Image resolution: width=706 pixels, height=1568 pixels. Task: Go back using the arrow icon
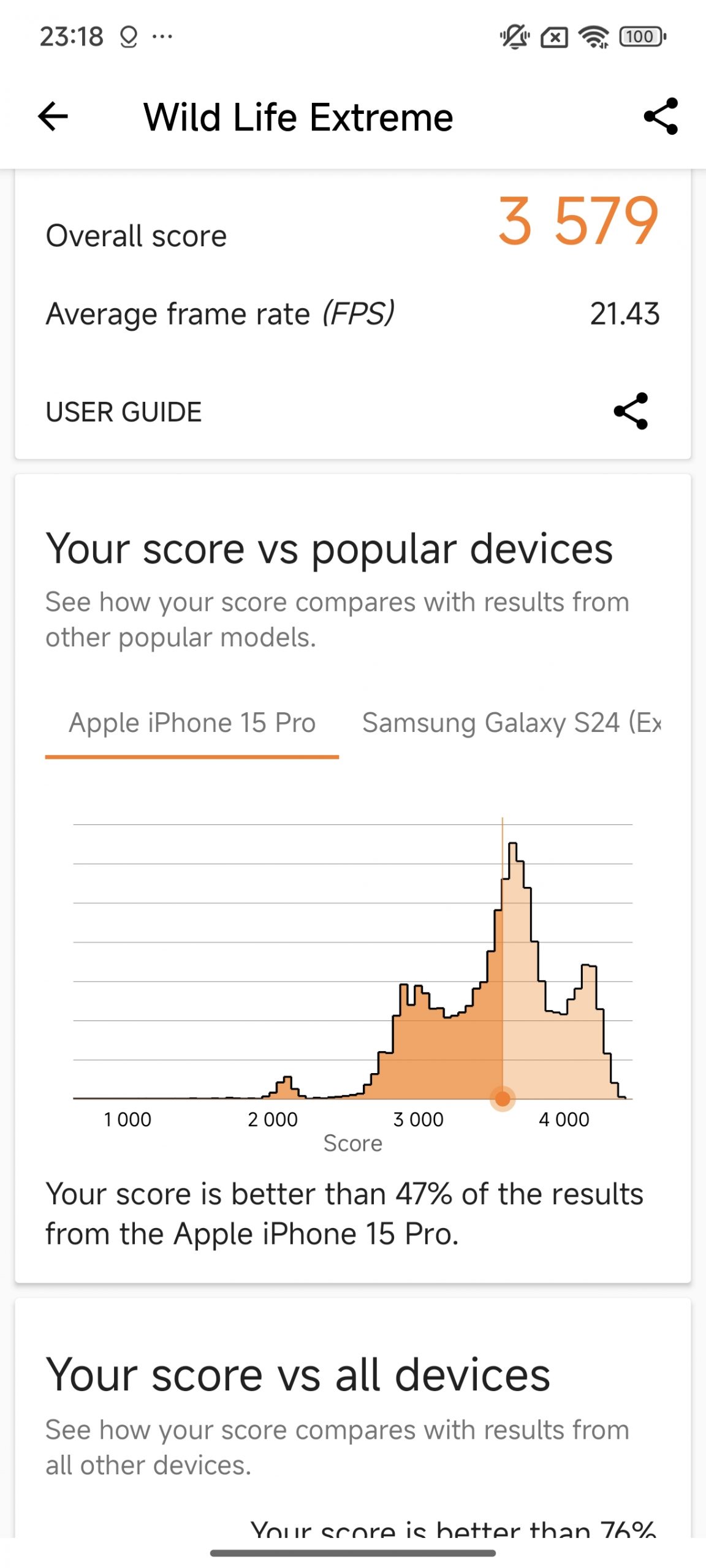53,116
